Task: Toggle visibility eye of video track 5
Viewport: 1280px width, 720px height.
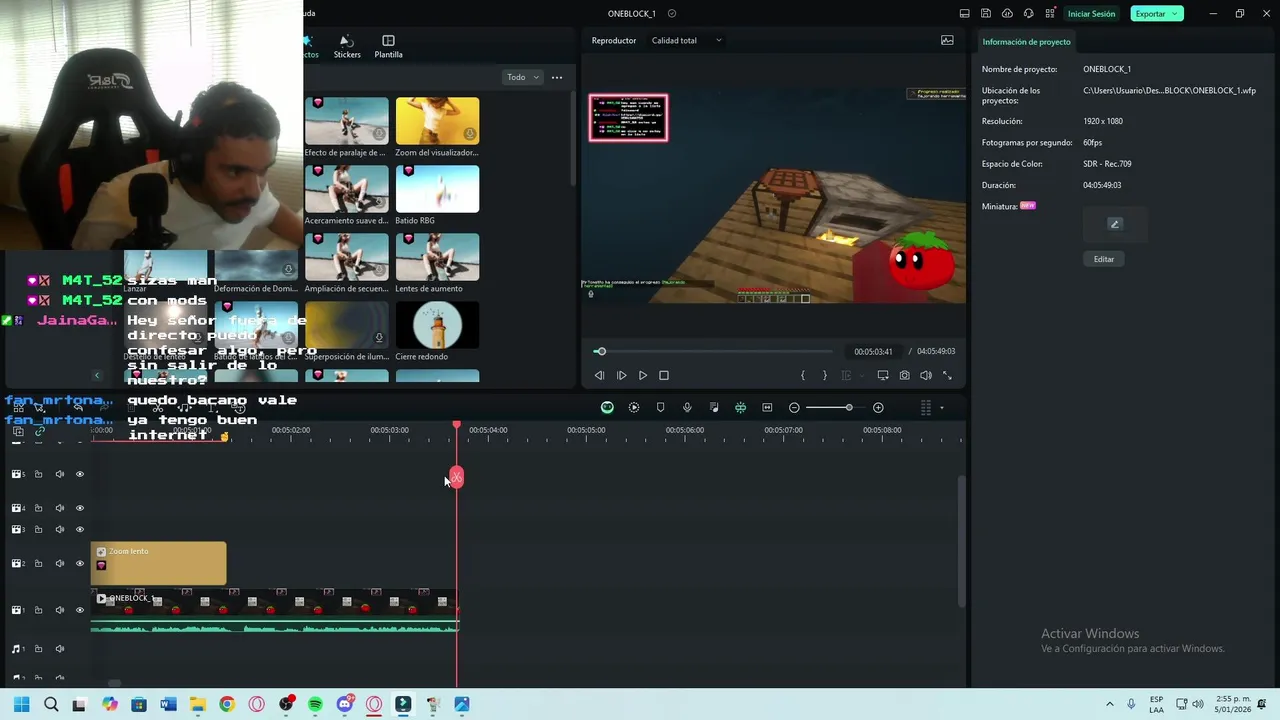Action: pyautogui.click(x=80, y=474)
